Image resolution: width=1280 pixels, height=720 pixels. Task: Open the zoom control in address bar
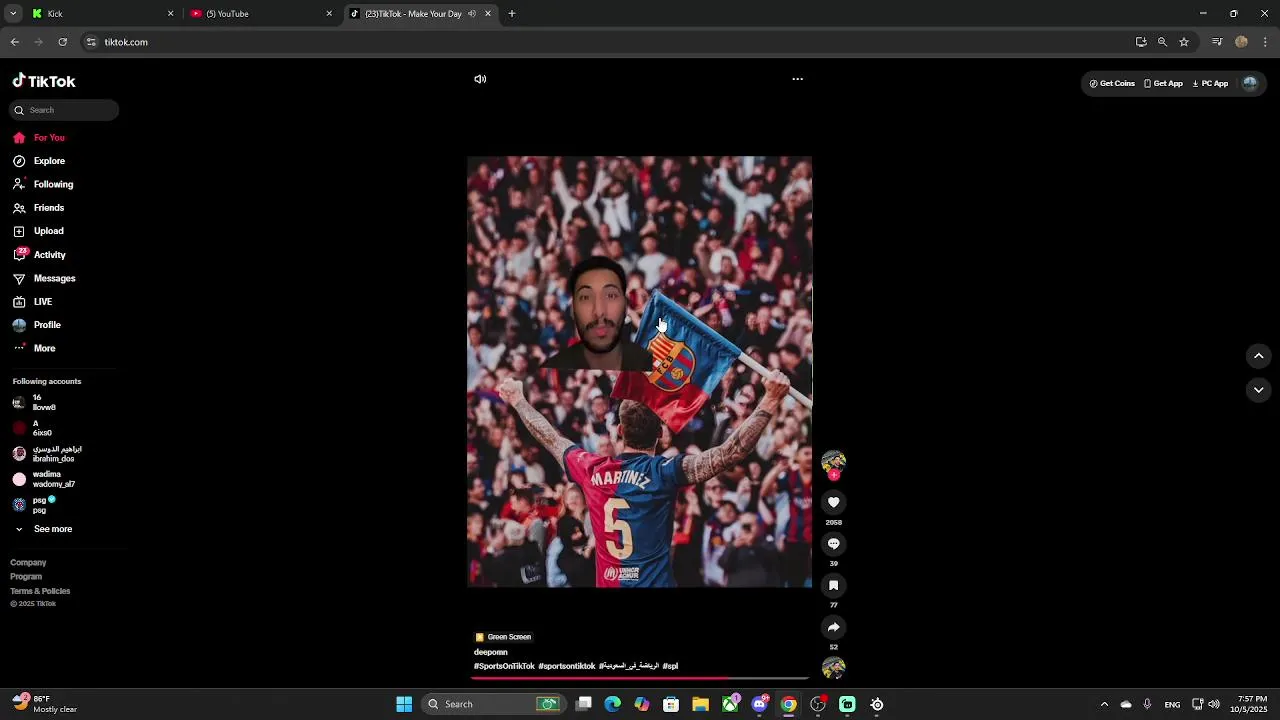pos(1162,42)
